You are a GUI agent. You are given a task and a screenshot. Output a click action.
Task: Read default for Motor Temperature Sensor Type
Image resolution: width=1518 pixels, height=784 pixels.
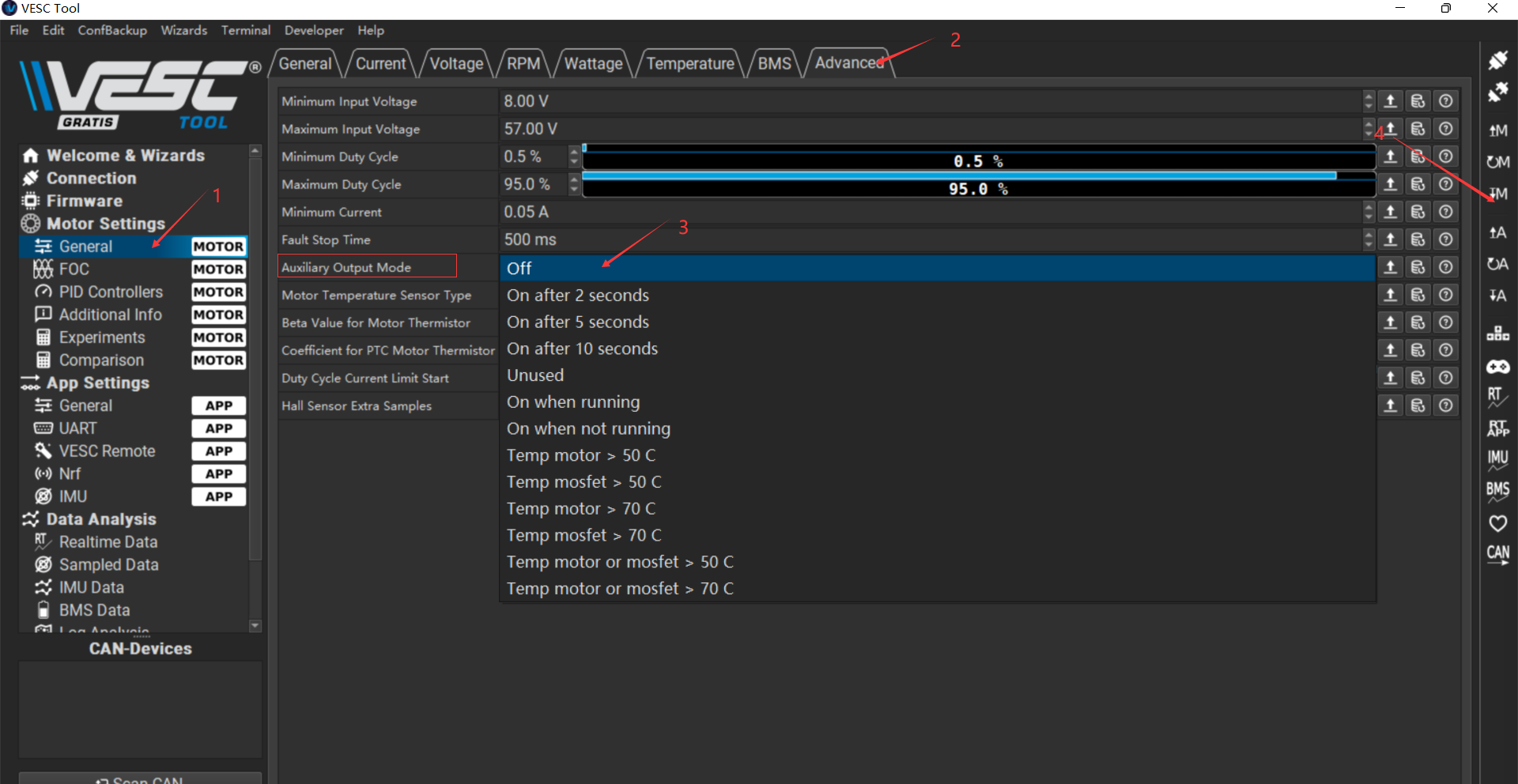pos(1418,295)
